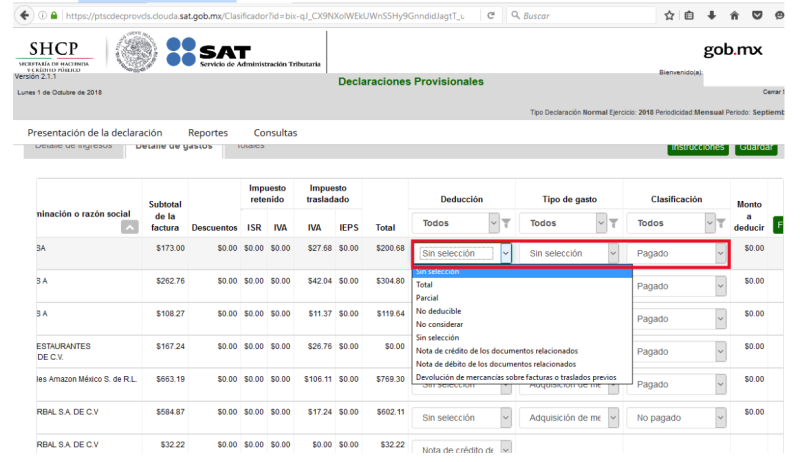Click the SAT logo
The height and width of the screenshot is (462, 800).
pos(243,52)
